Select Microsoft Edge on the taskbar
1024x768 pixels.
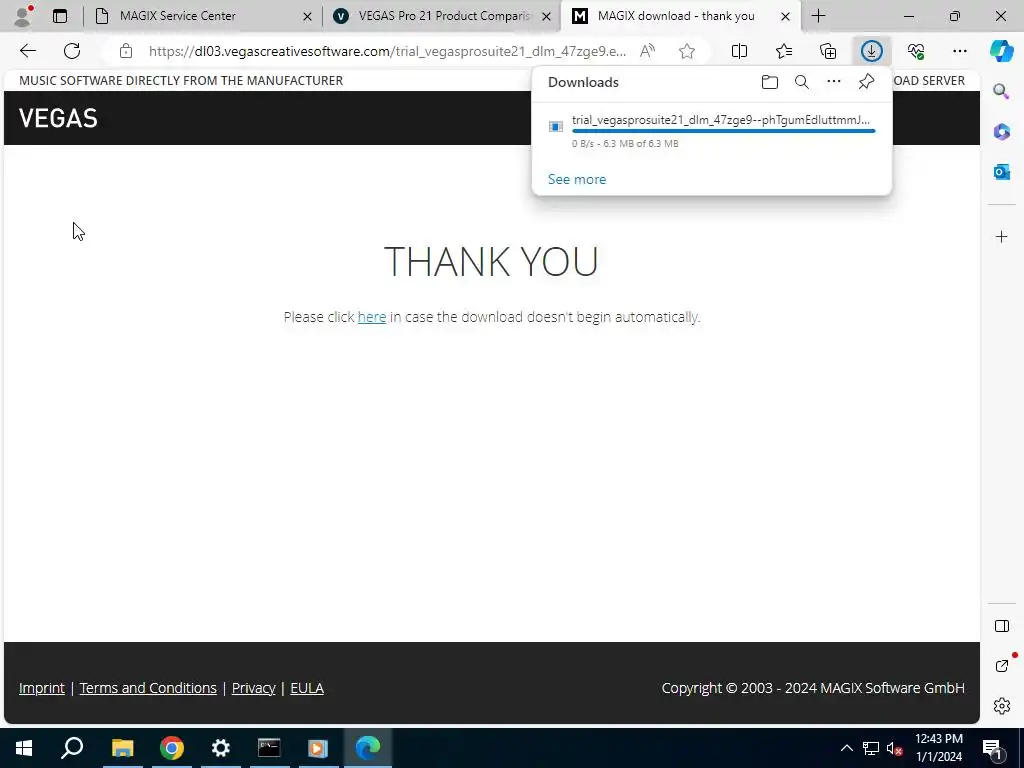368,748
